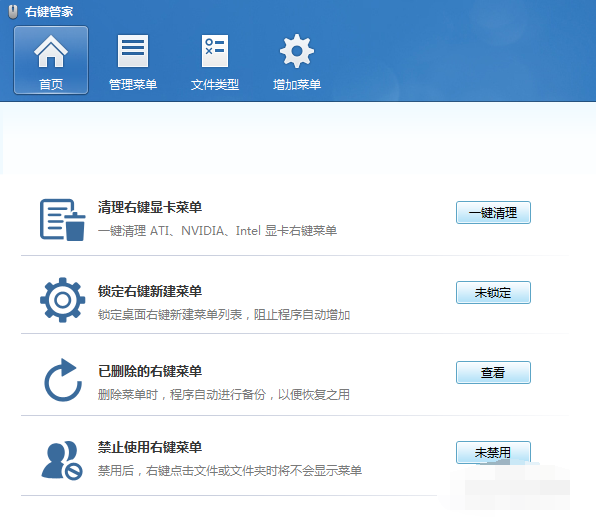
Task: Switch to the 文件类型 tab label
Action: coord(215,84)
